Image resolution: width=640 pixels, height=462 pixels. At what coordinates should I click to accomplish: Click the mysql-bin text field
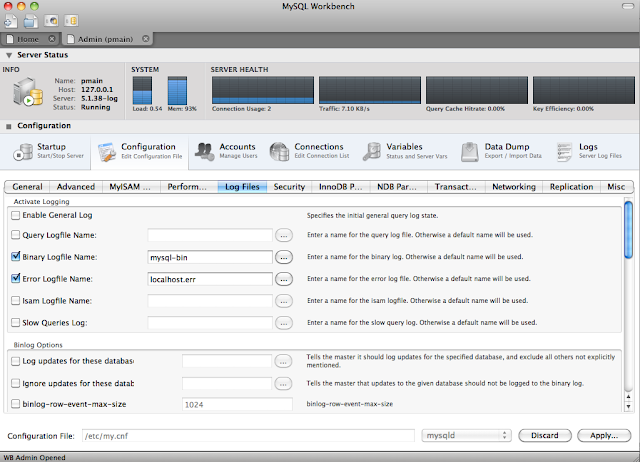click(210, 257)
